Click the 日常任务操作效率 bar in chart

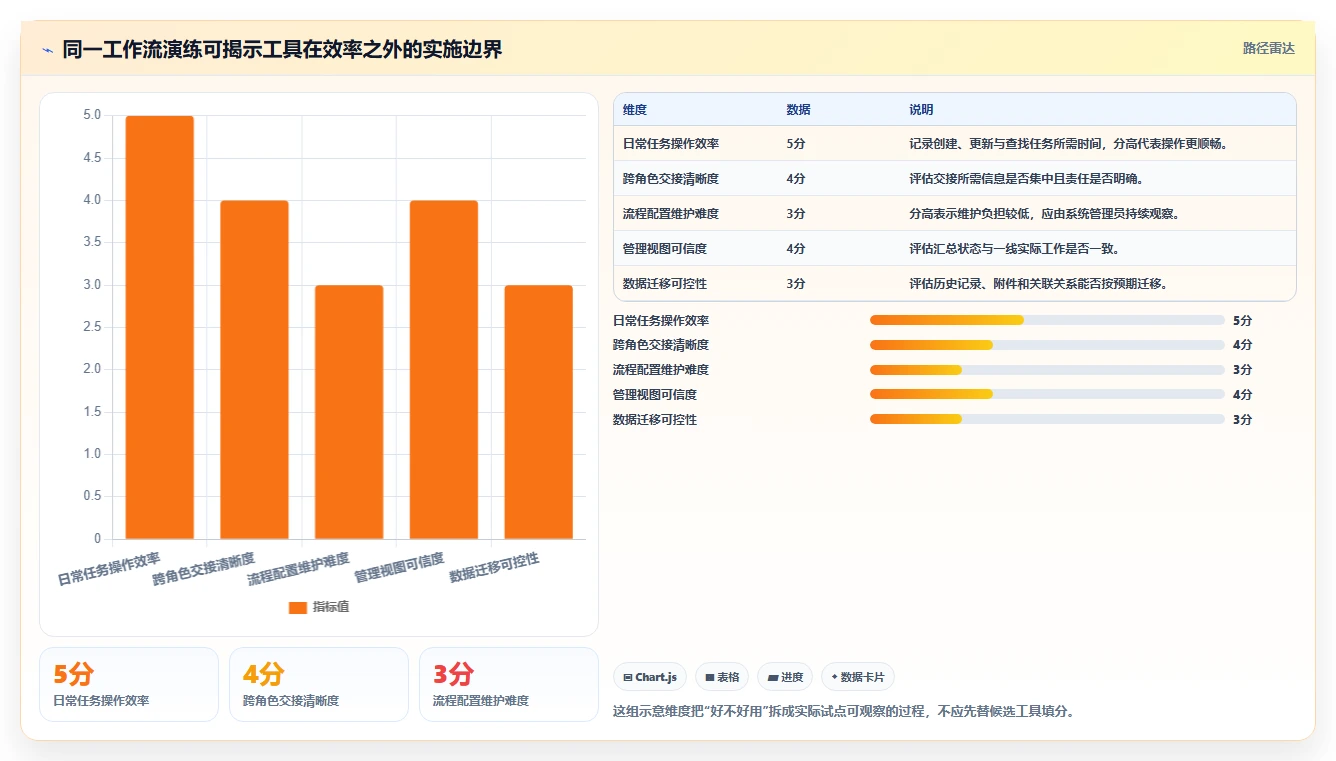159,327
